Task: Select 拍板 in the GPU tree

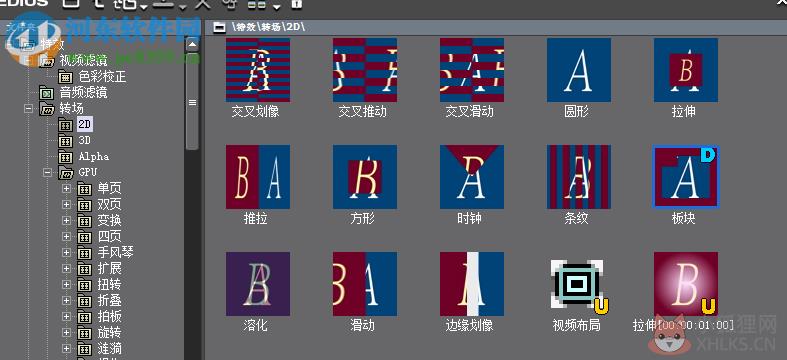Action: pos(109,316)
